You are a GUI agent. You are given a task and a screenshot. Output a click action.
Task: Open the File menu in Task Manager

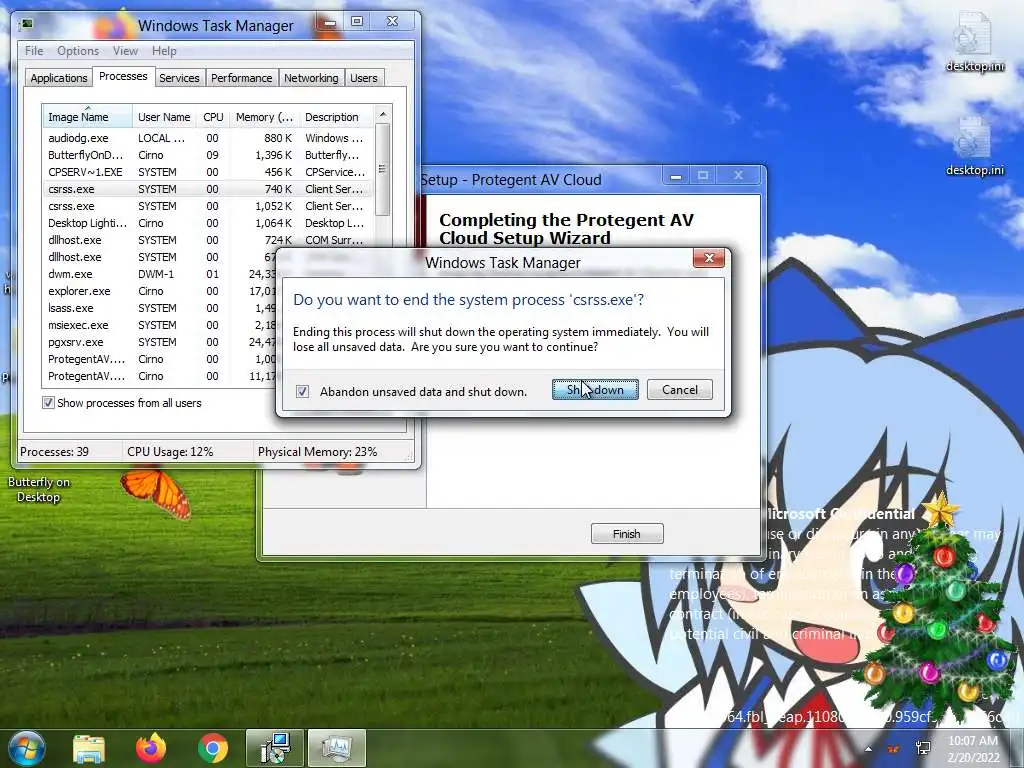click(x=34, y=50)
